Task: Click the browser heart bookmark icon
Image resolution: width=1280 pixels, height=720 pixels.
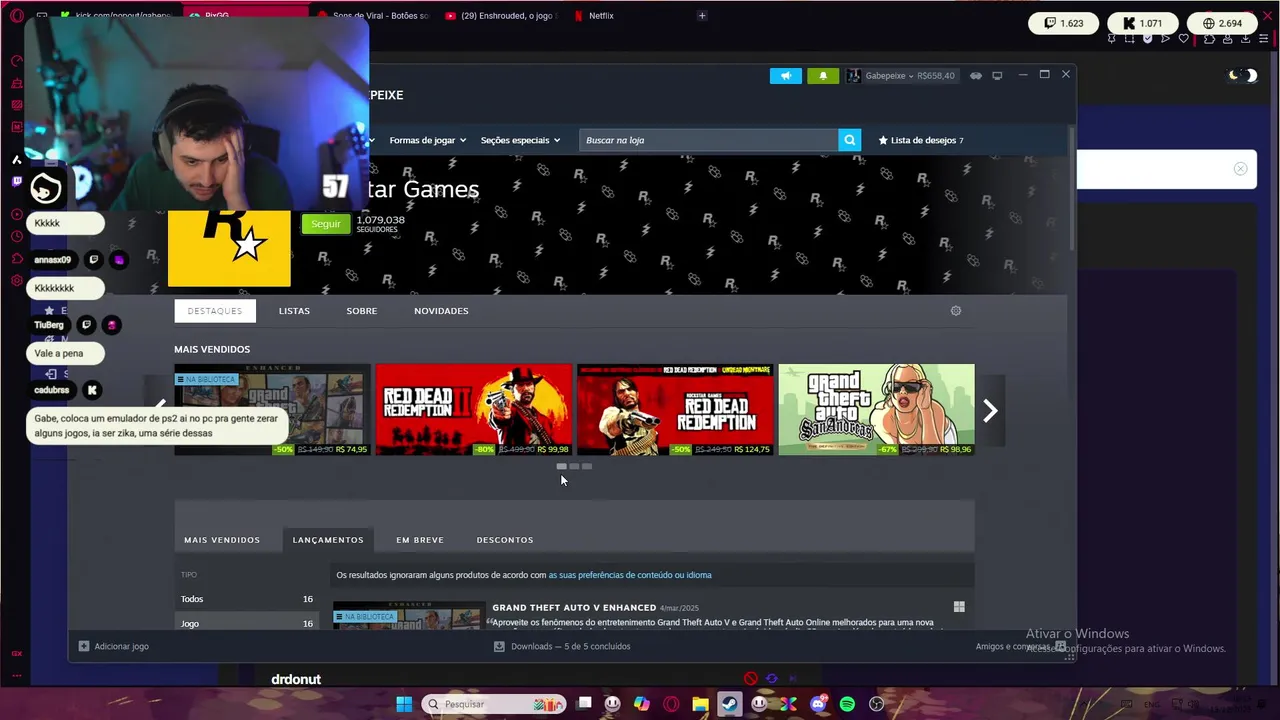Action: click(x=1184, y=39)
